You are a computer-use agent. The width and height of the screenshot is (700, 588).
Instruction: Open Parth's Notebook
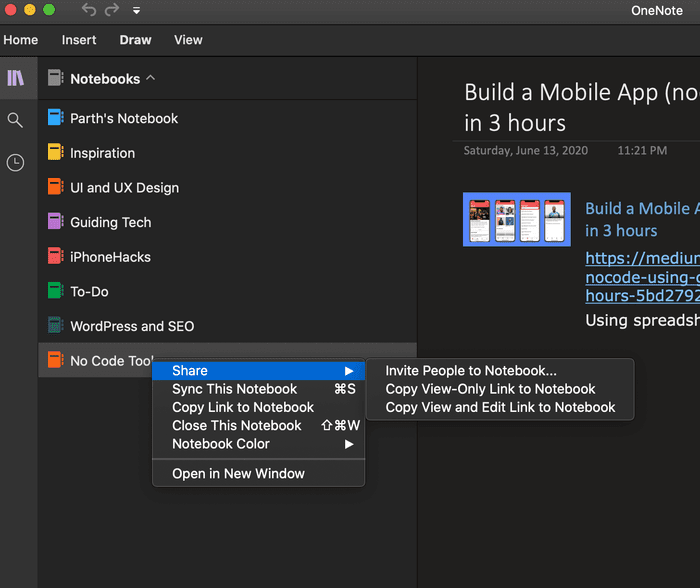pyautogui.click(x=227, y=118)
